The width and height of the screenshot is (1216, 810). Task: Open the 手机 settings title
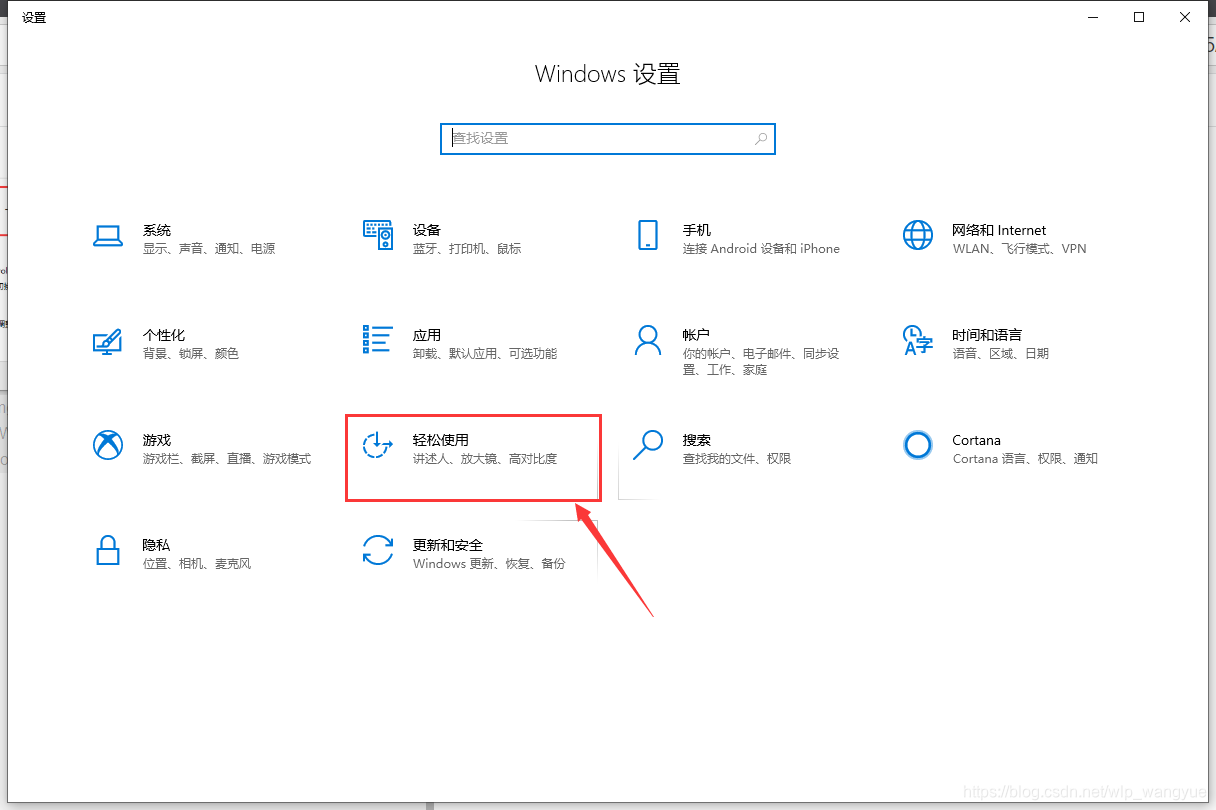coord(696,230)
